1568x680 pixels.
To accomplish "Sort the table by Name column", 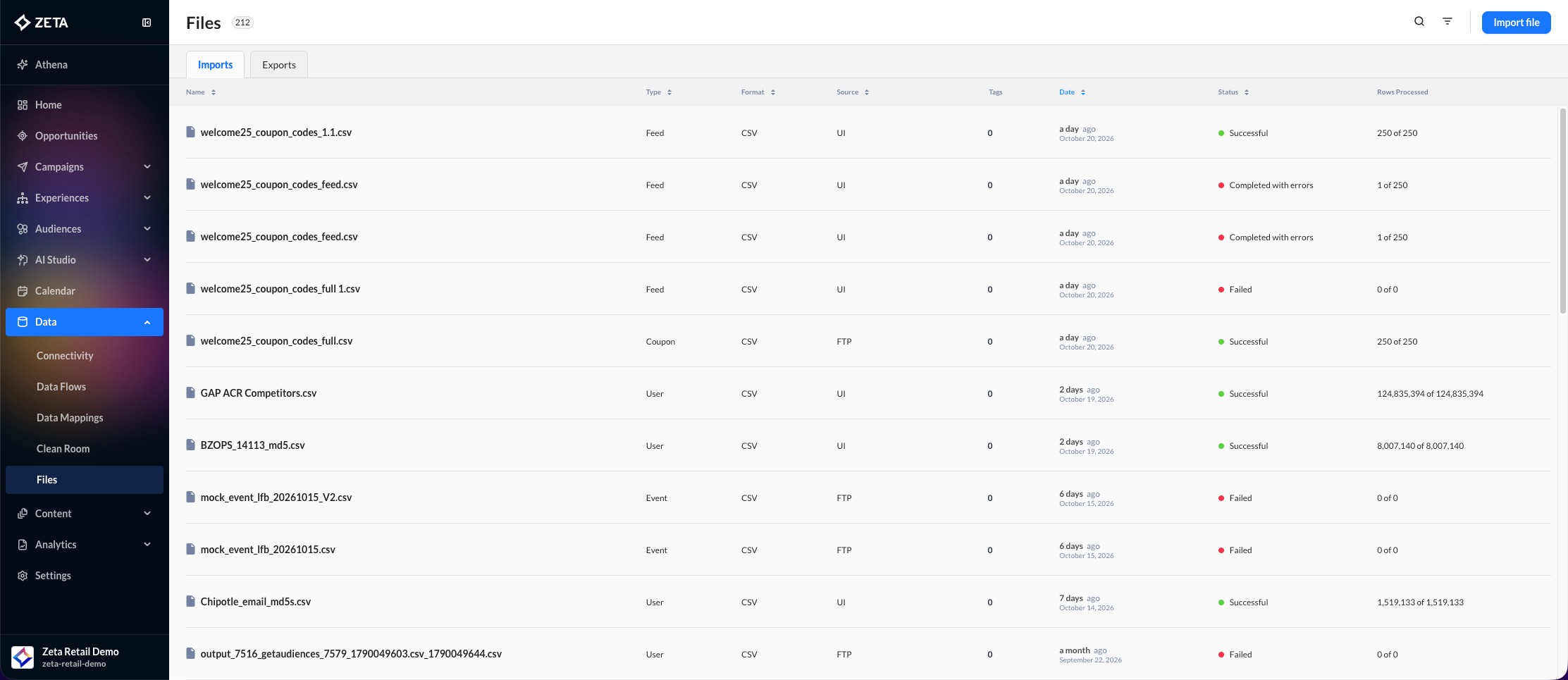I will [201, 92].
